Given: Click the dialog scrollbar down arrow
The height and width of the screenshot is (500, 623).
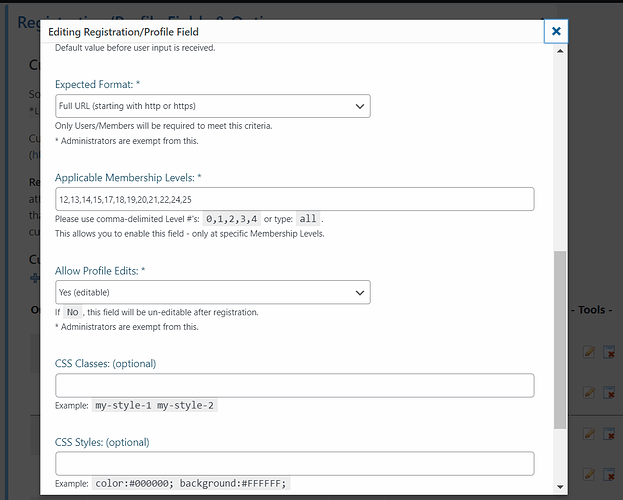Looking at the screenshot, I should click(x=560, y=486).
